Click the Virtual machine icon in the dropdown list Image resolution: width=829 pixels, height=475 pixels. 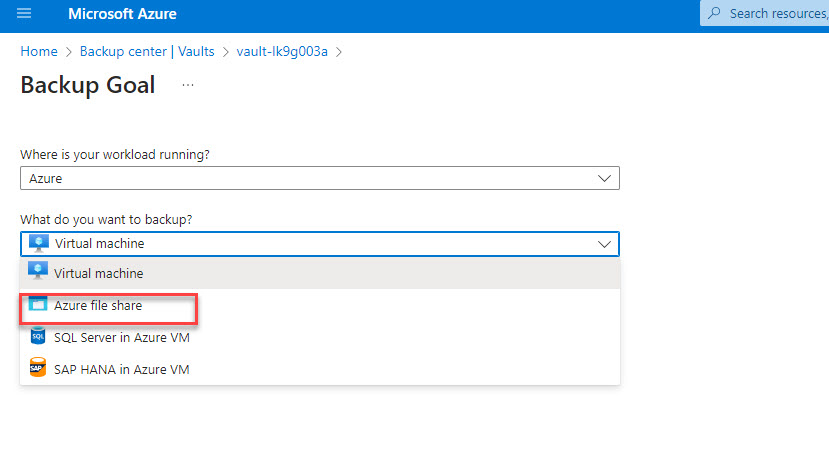[38, 273]
